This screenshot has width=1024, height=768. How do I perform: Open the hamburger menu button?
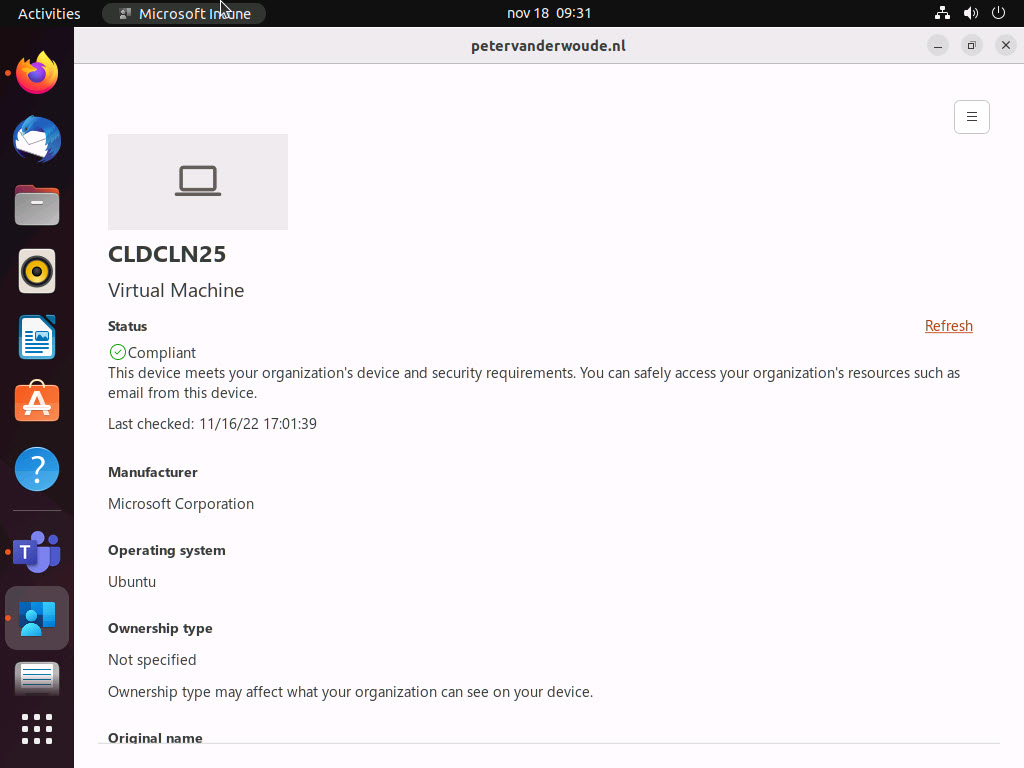pos(971,117)
